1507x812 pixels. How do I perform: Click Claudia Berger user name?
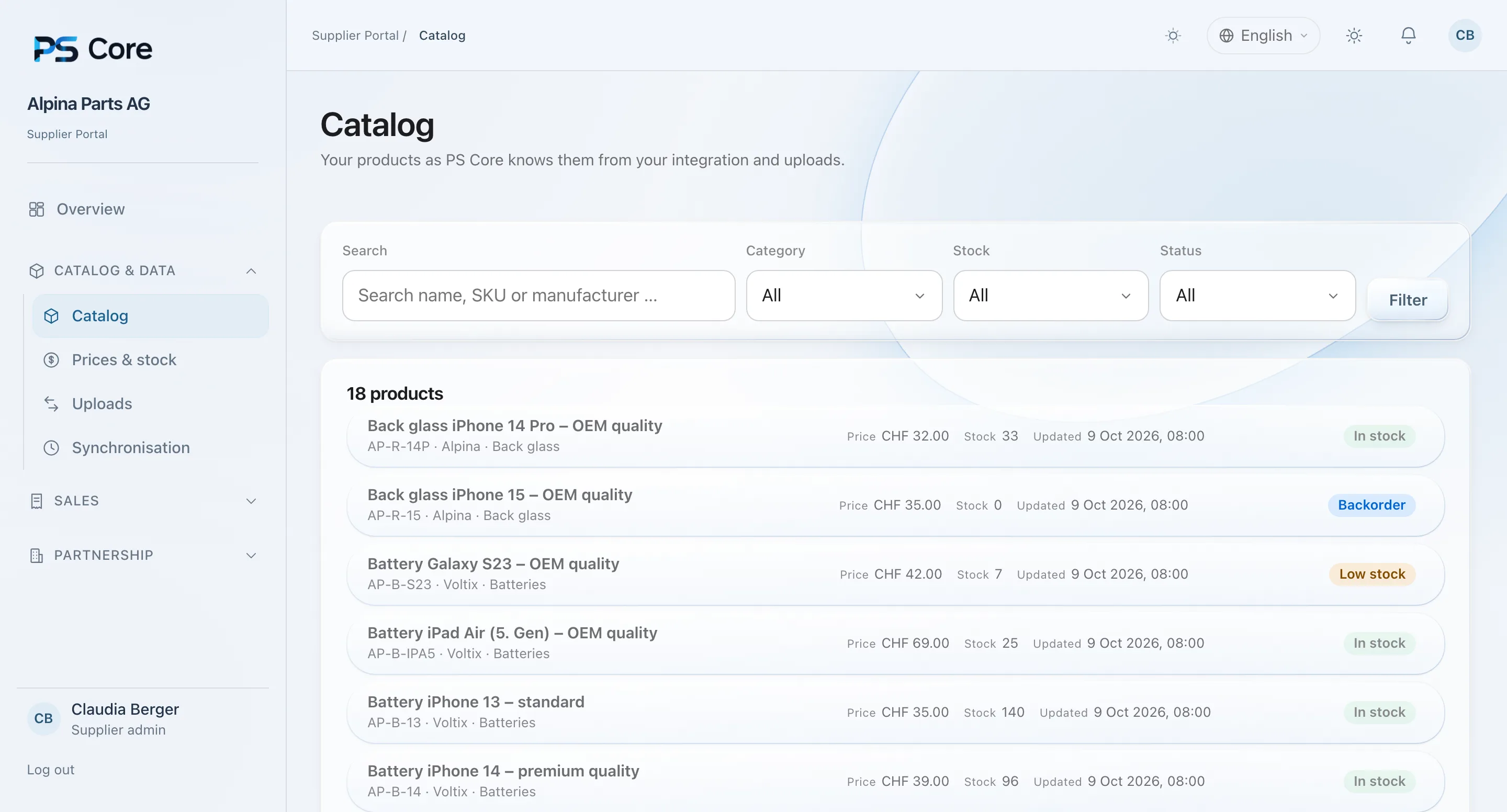tap(125, 709)
